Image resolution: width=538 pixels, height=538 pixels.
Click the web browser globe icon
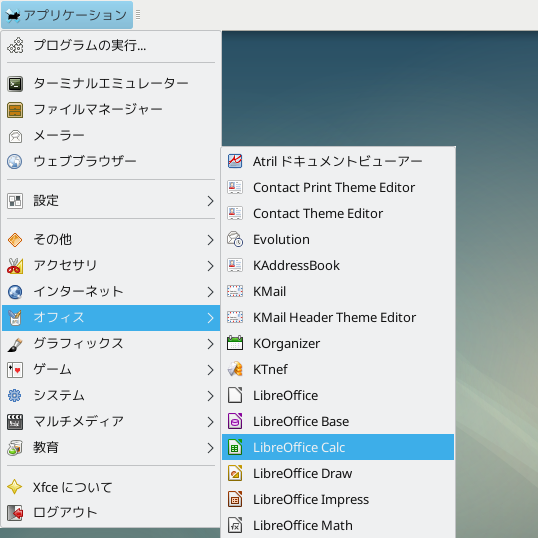tap(15, 162)
